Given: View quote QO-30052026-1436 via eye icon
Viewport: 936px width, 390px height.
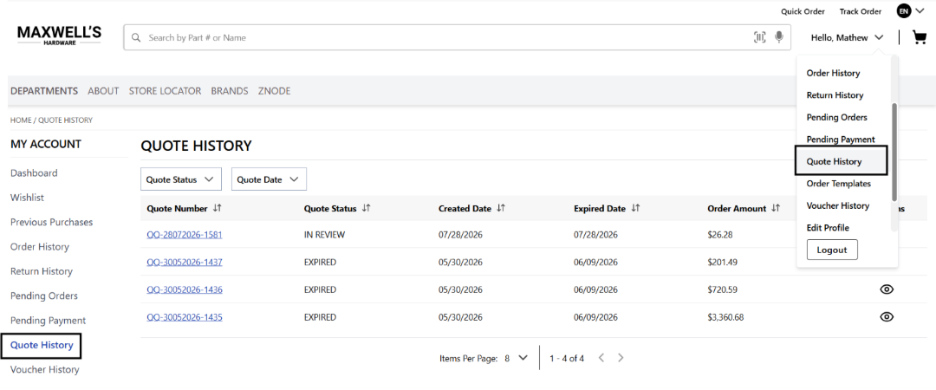Looking at the screenshot, I should [x=886, y=290].
